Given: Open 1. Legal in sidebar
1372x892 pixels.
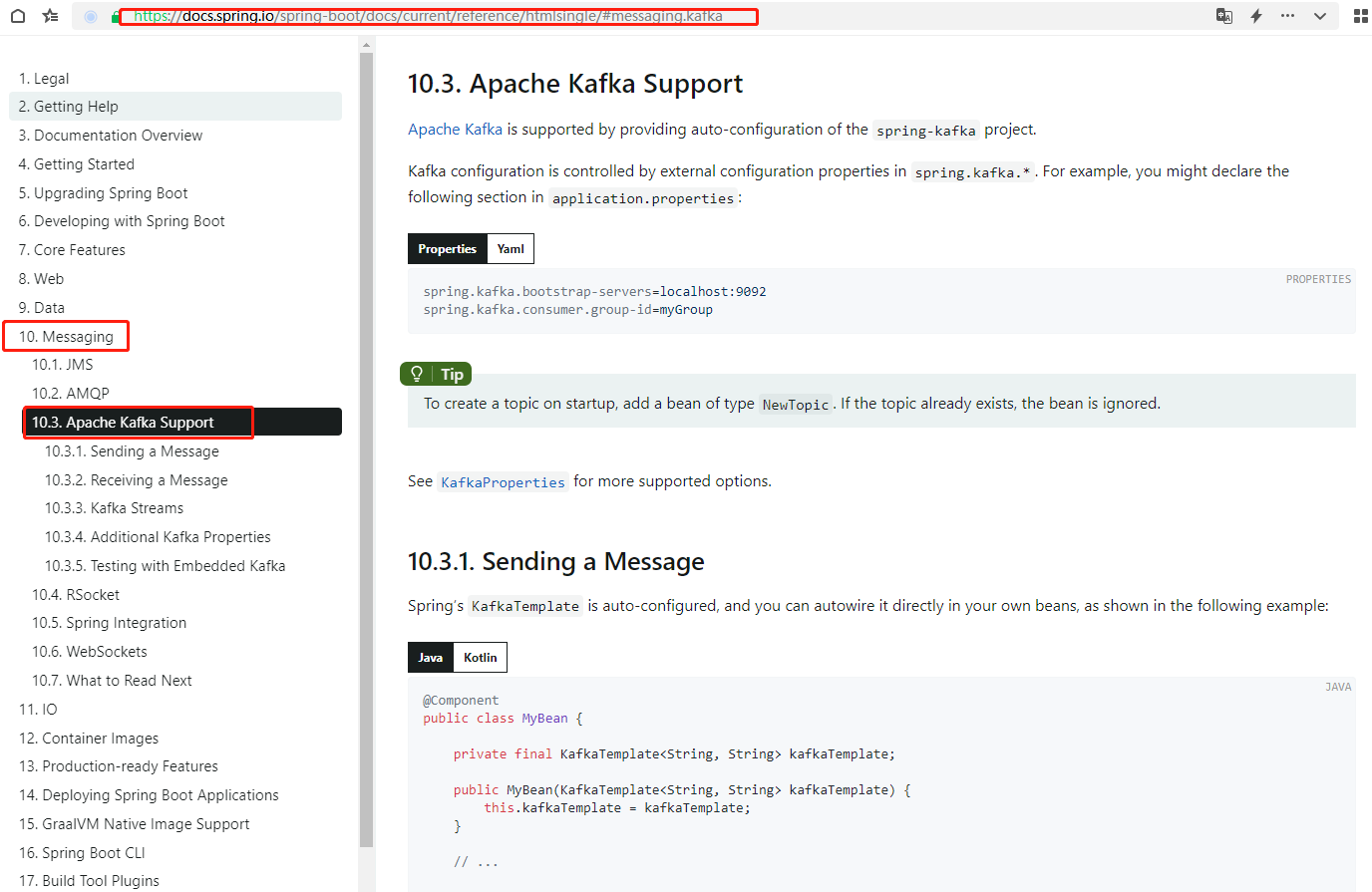Looking at the screenshot, I should tap(44, 79).
